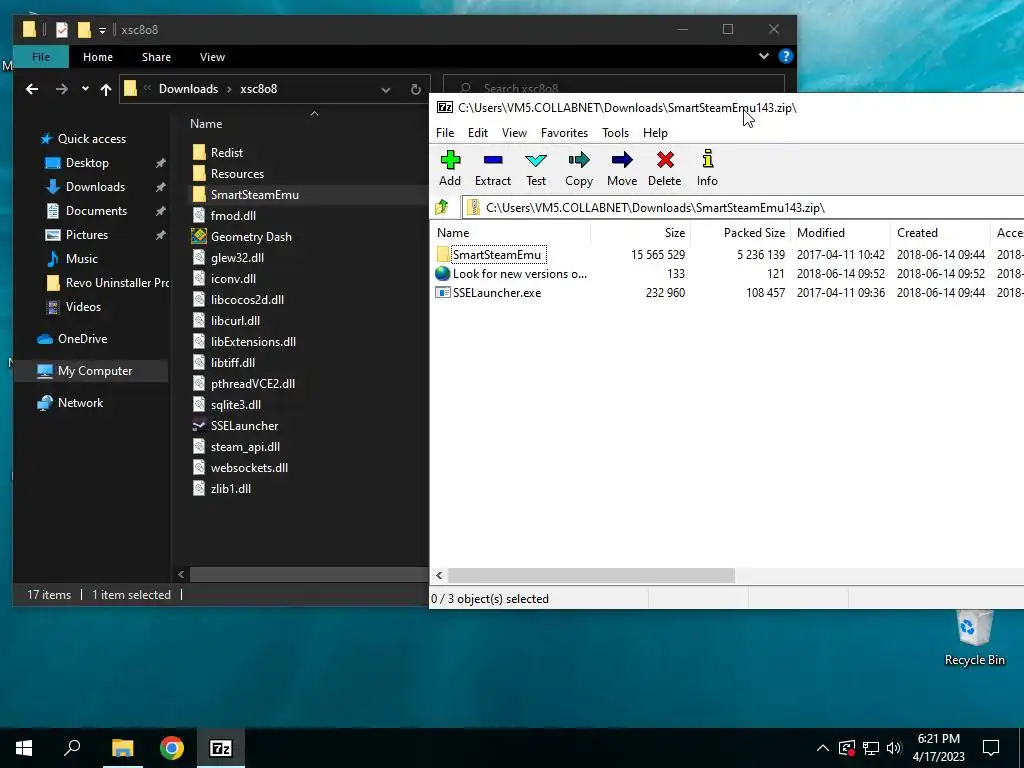This screenshot has width=1024, height=768.
Task: Open the 7-Zip Help menu
Action: 655,133
